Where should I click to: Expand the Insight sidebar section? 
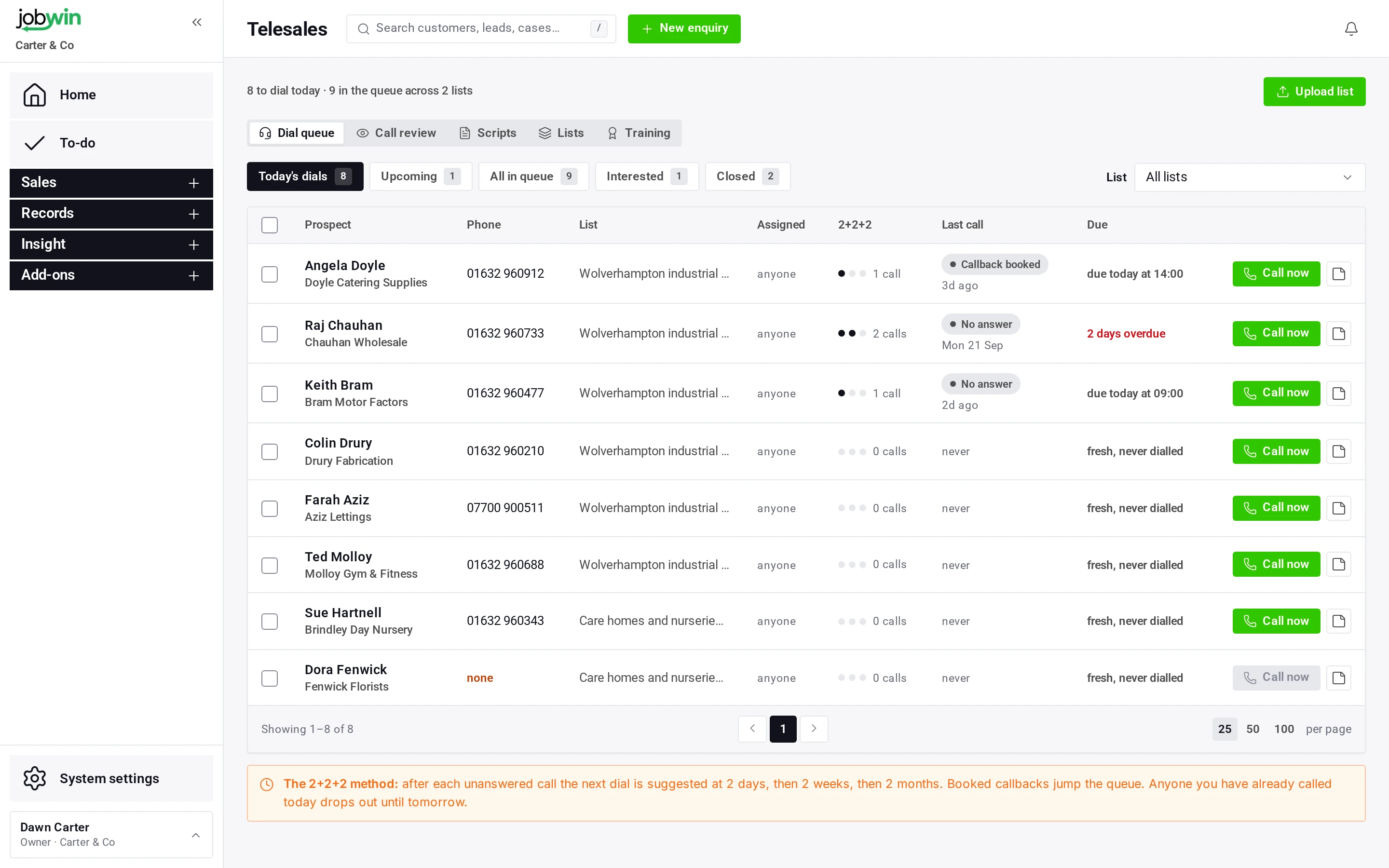[x=111, y=244]
